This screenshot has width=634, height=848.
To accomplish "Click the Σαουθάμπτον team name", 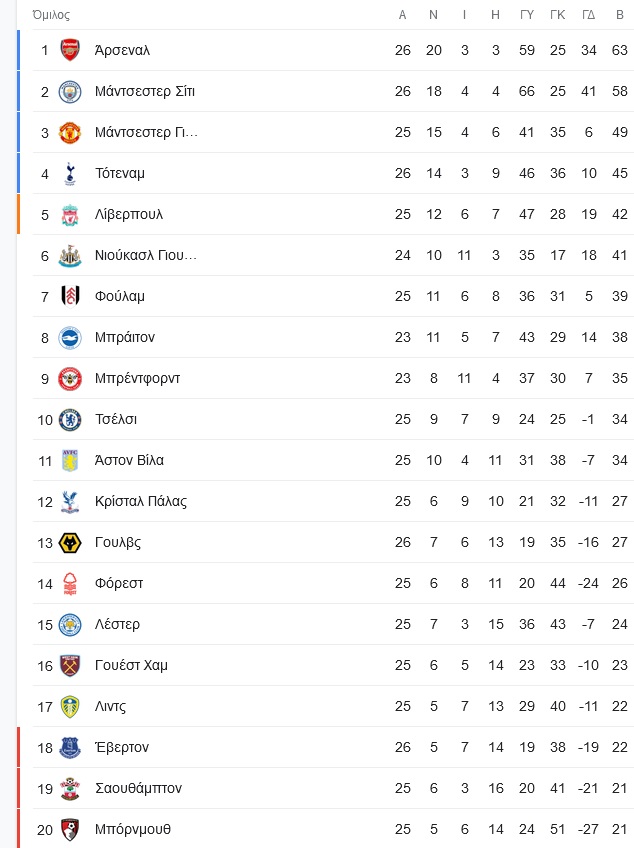I will coord(138,789).
